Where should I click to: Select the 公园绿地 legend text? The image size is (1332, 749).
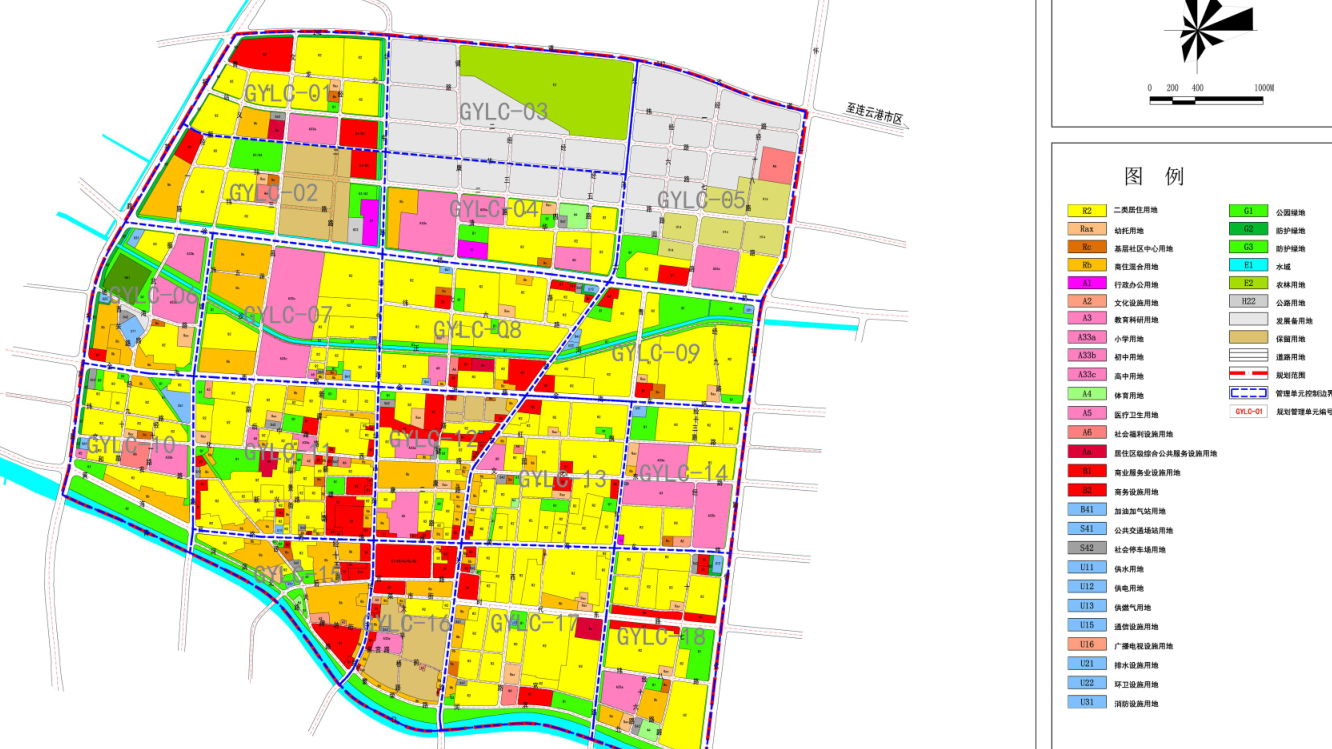1290,212
